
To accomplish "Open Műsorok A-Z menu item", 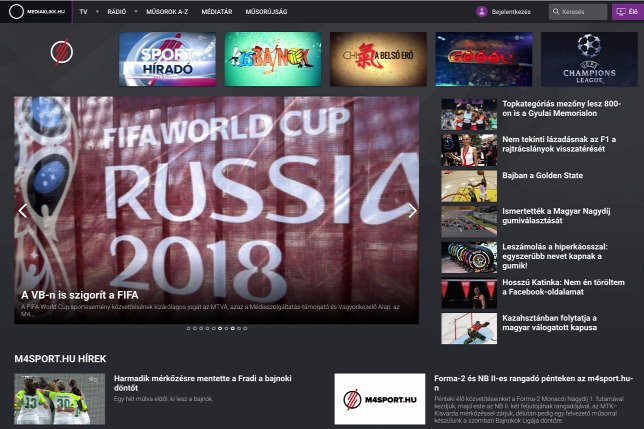I will click(x=167, y=11).
